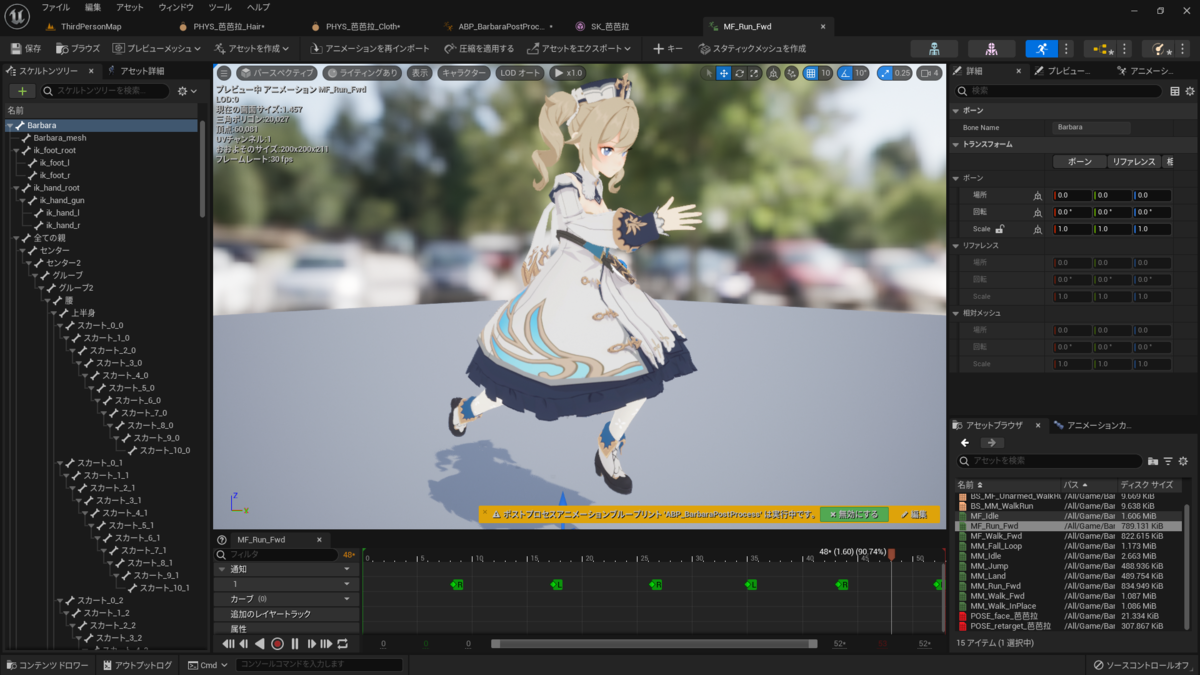
Task: Open the LOD オート dropdown
Action: pyautogui.click(x=520, y=73)
